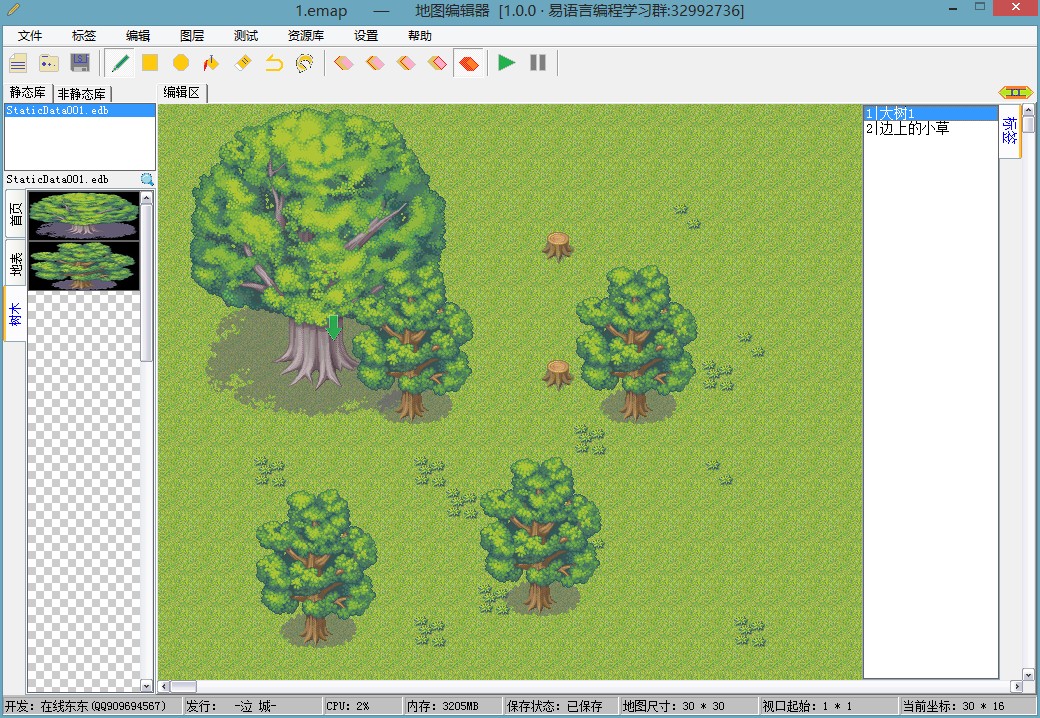The width and height of the screenshot is (1040, 718).
Task: Select the 2|边上的小草 label entry
Action: [931, 129]
